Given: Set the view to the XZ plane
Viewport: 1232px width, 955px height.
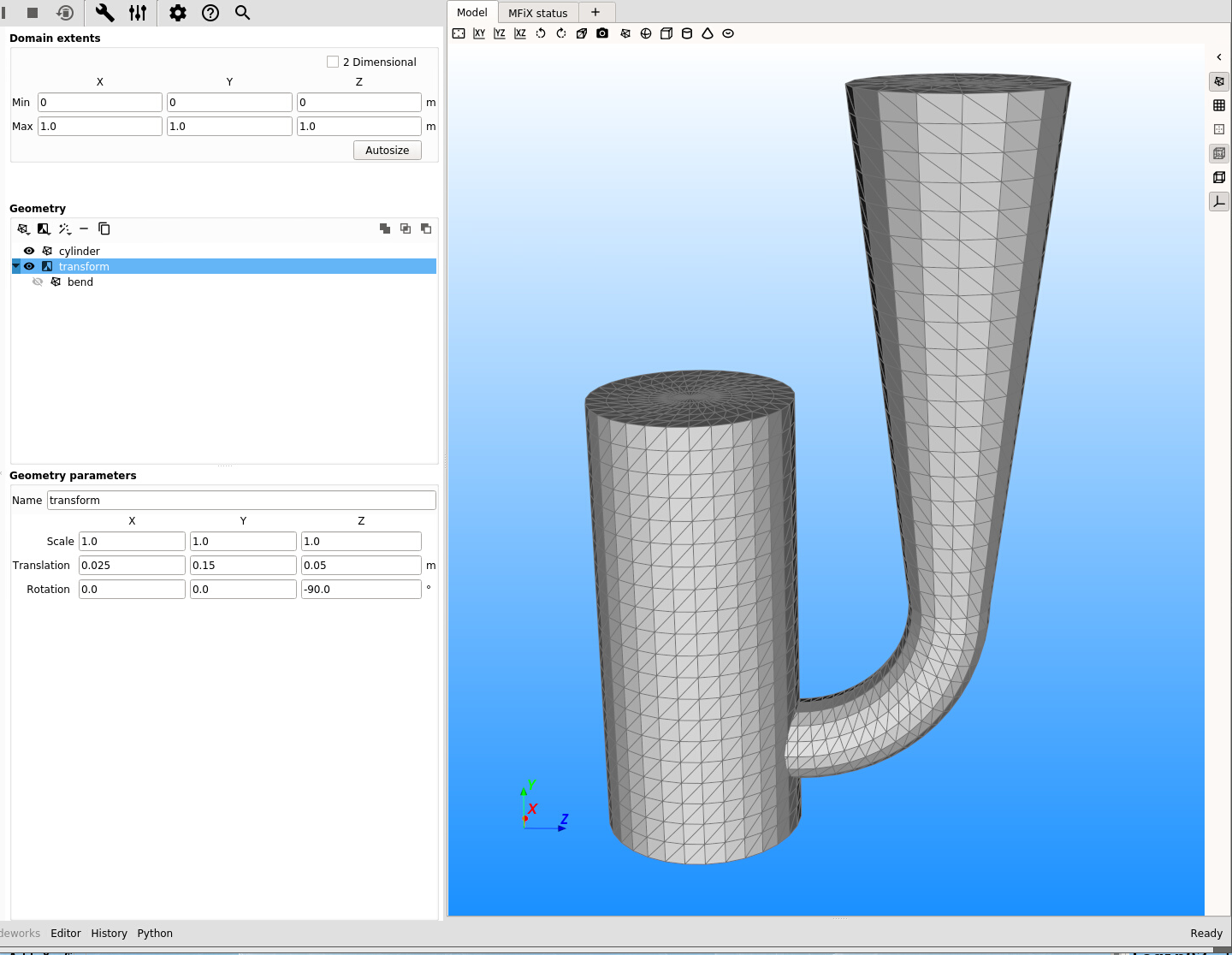Looking at the screenshot, I should 520,33.
